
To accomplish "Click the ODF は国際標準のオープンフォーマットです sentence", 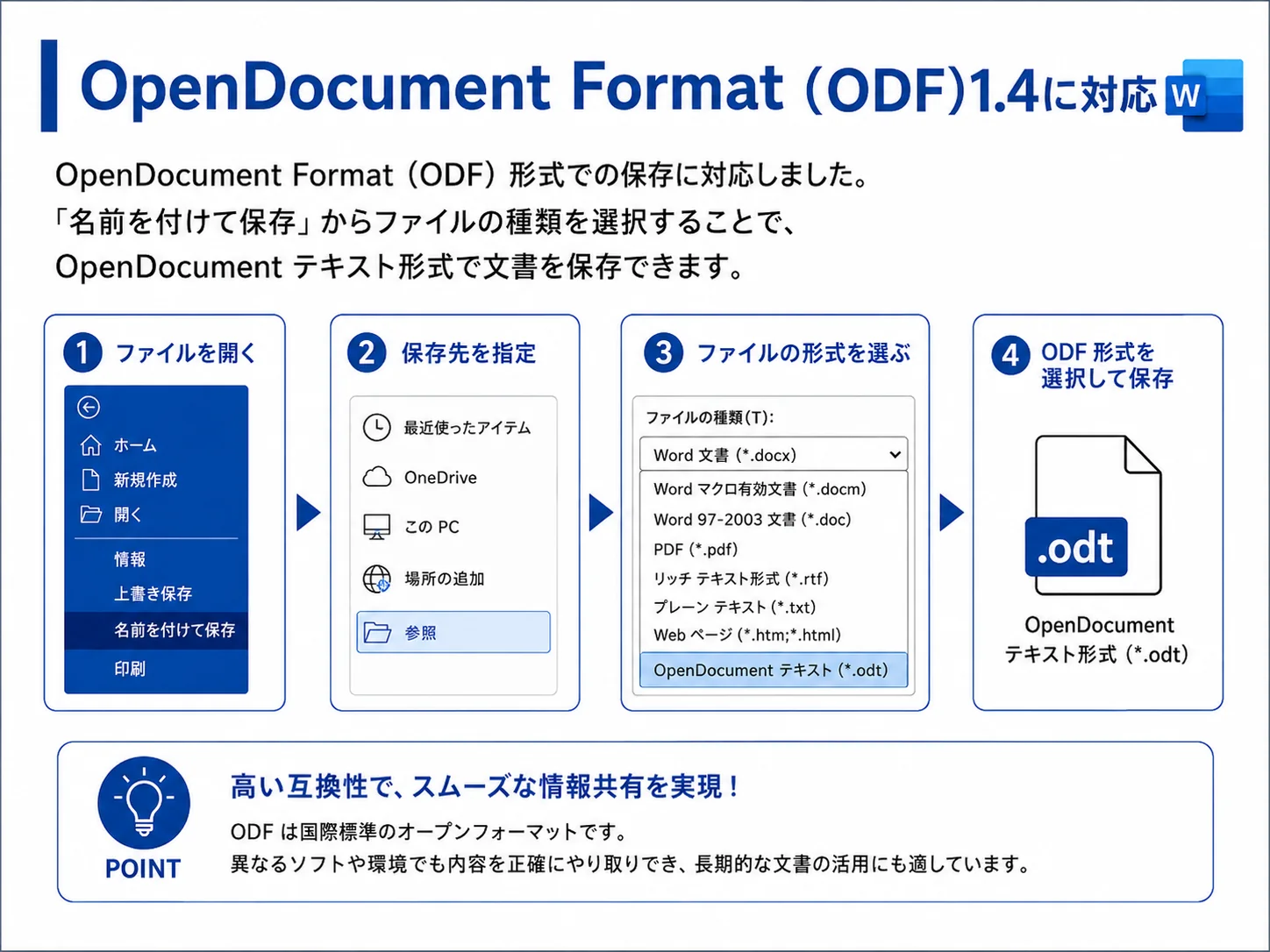I will [429, 831].
